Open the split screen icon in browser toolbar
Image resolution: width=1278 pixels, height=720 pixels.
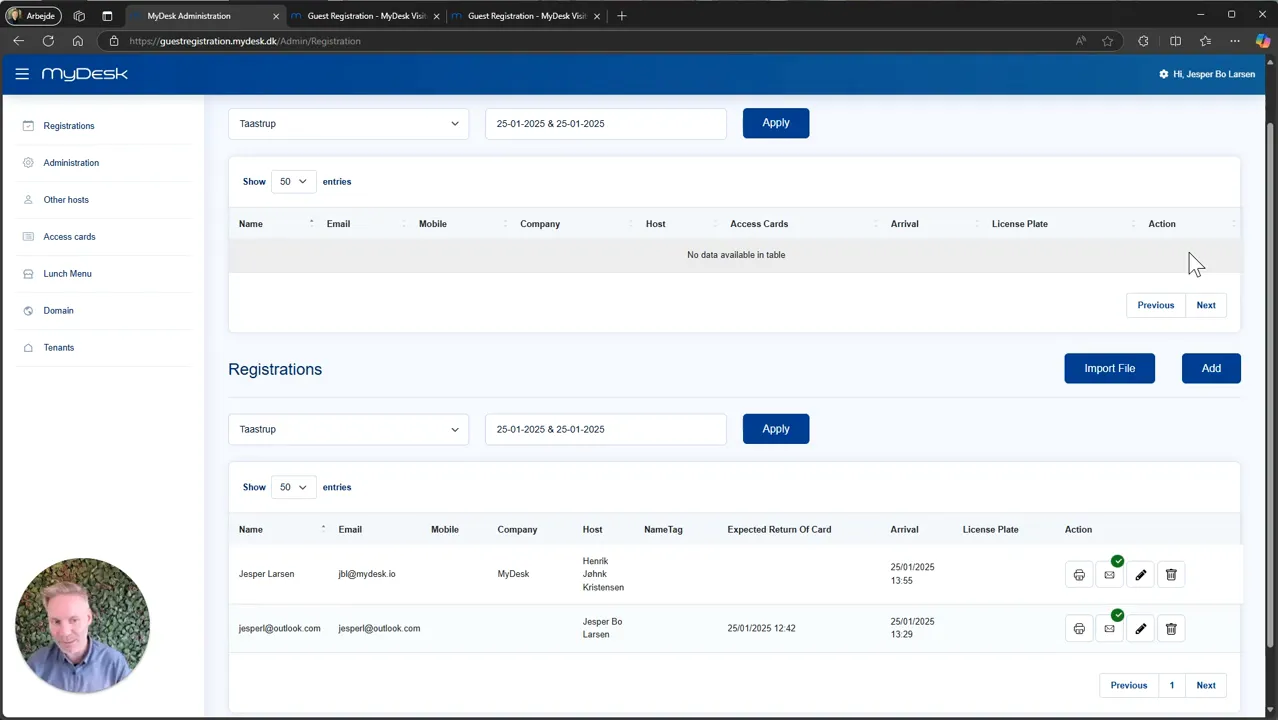coord(1175,41)
